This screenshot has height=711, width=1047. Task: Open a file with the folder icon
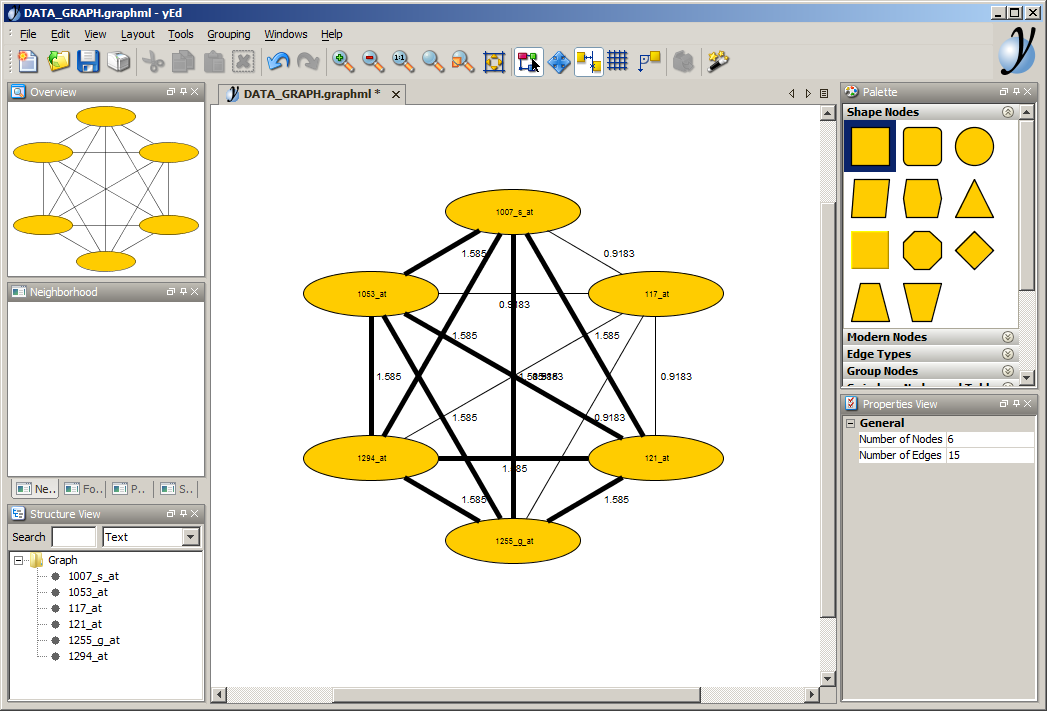pos(58,61)
